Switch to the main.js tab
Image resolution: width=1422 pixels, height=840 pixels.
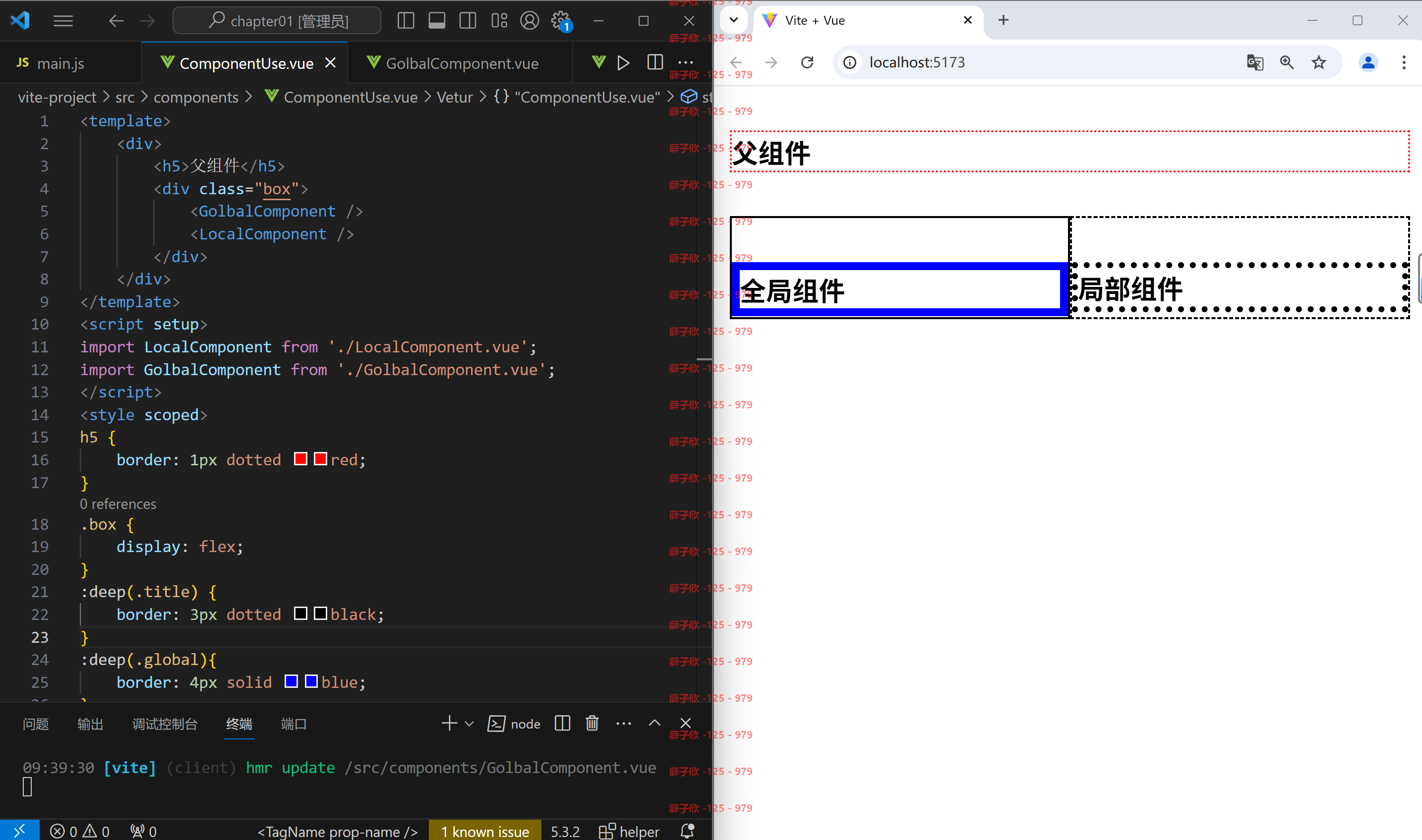tap(60, 63)
